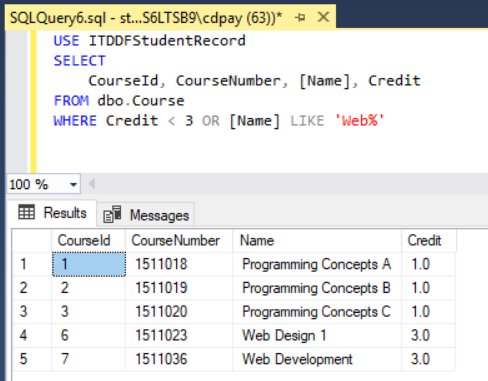Click row header 1 in results grid
488x381 pixels.
point(32,264)
